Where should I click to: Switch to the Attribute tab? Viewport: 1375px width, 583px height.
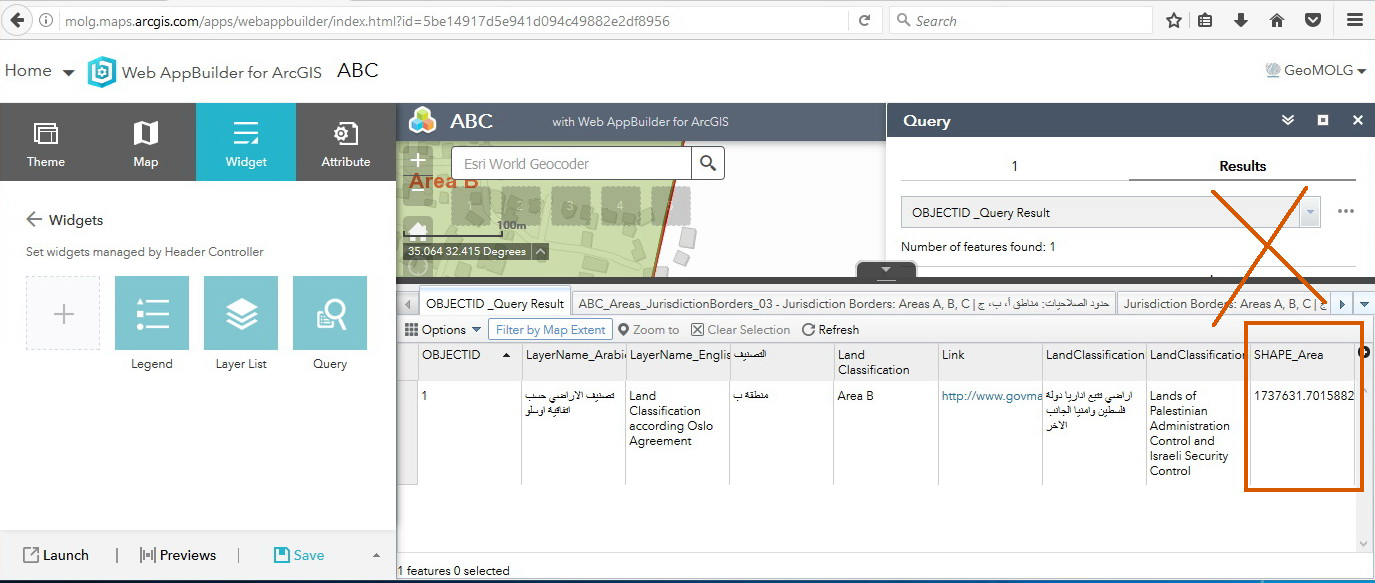pos(346,142)
